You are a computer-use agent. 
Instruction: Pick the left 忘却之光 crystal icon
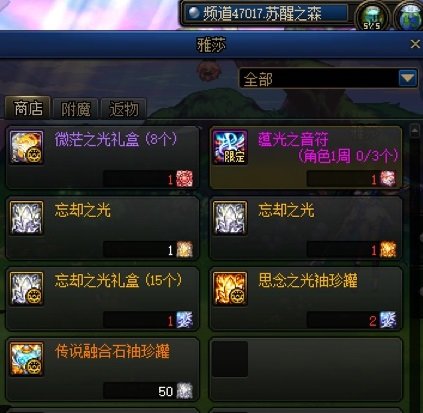(x=26, y=218)
